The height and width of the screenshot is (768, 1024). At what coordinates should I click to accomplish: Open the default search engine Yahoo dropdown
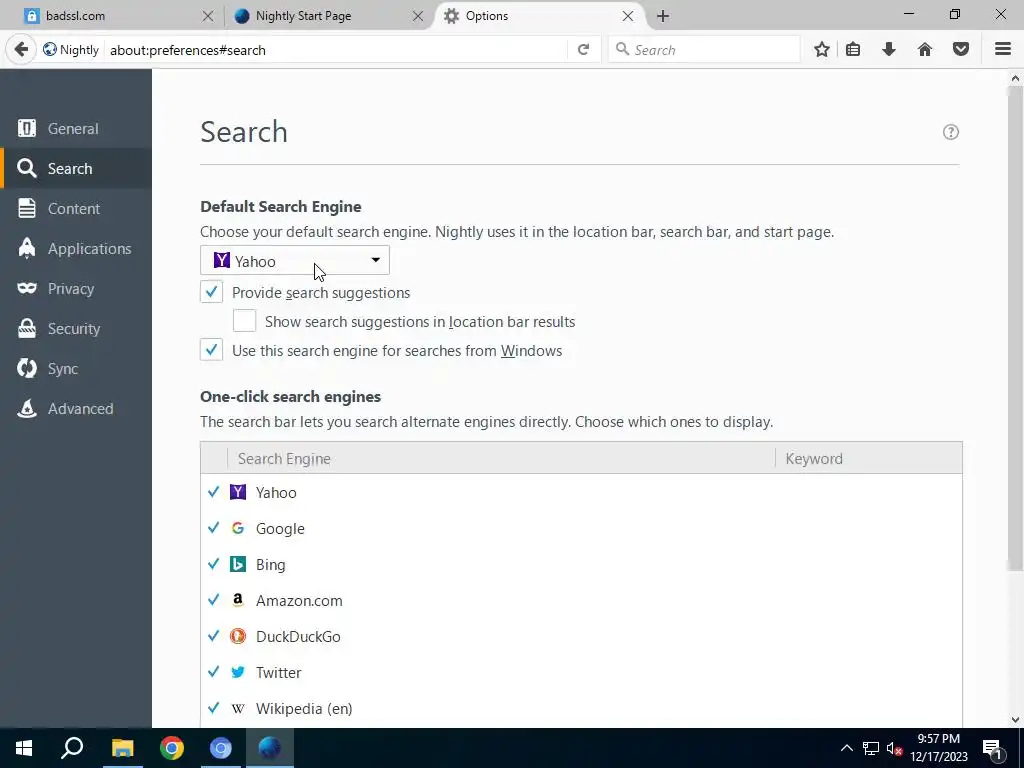(x=295, y=261)
